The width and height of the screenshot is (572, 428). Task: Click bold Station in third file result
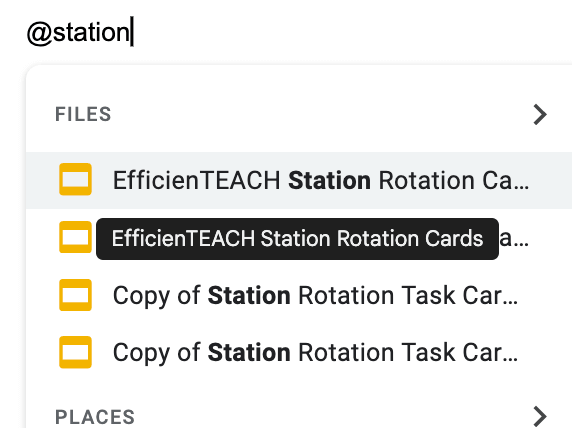point(249,295)
